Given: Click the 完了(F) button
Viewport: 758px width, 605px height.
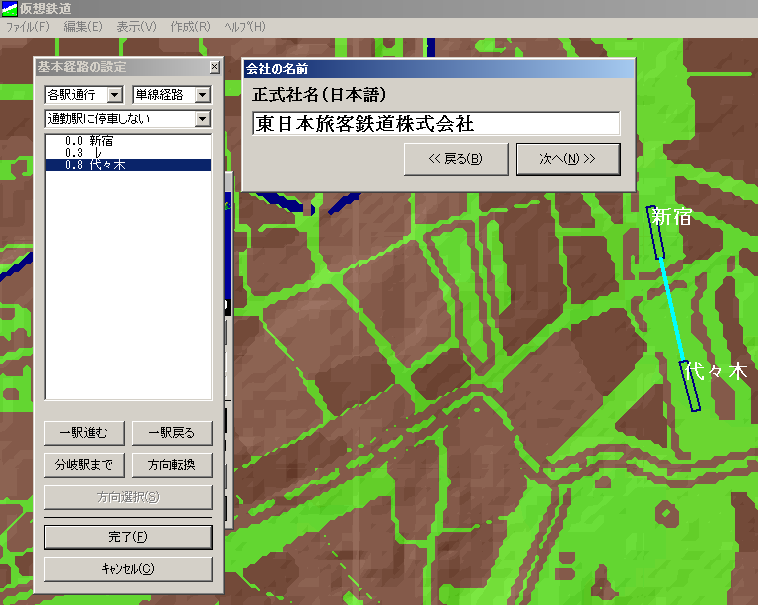Looking at the screenshot, I should click(128, 537).
